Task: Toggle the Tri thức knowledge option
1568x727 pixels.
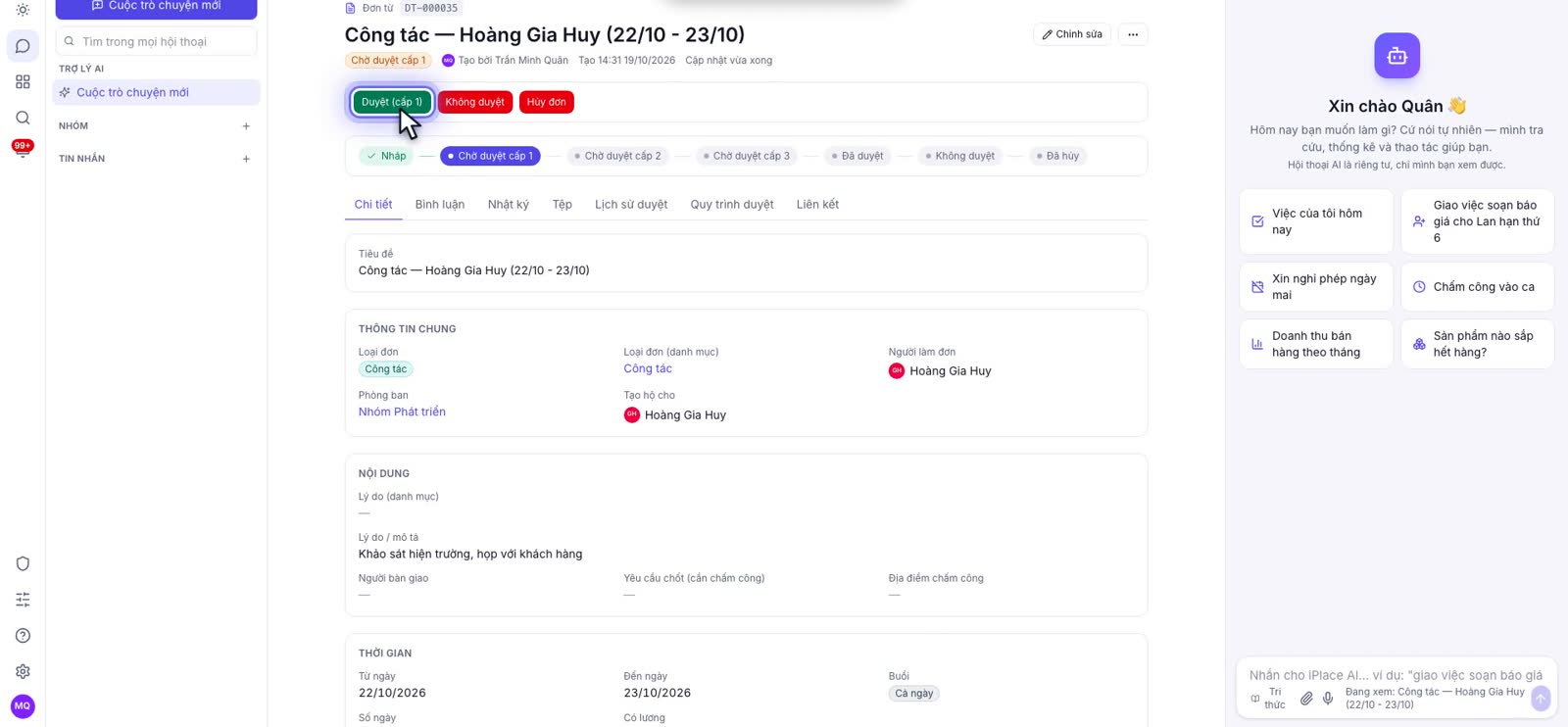Action: pyautogui.click(x=1268, y=699)
